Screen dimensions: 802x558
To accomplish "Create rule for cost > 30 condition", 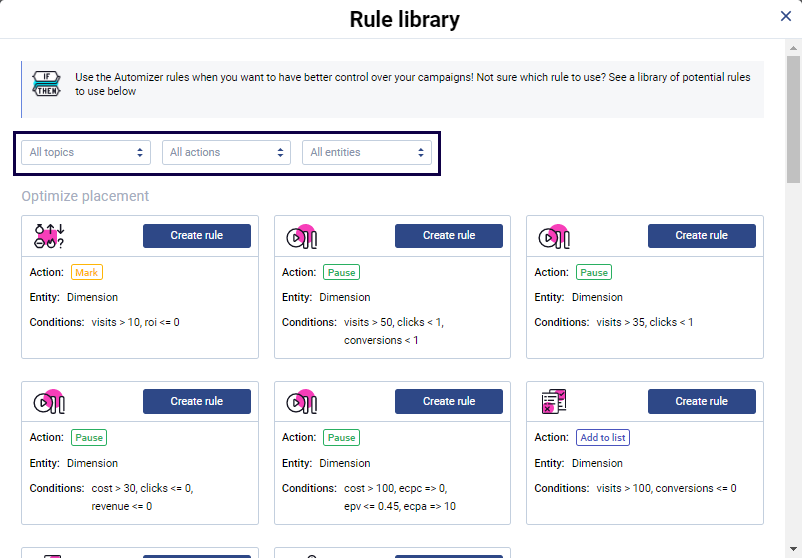I will [x=196, y=401].
